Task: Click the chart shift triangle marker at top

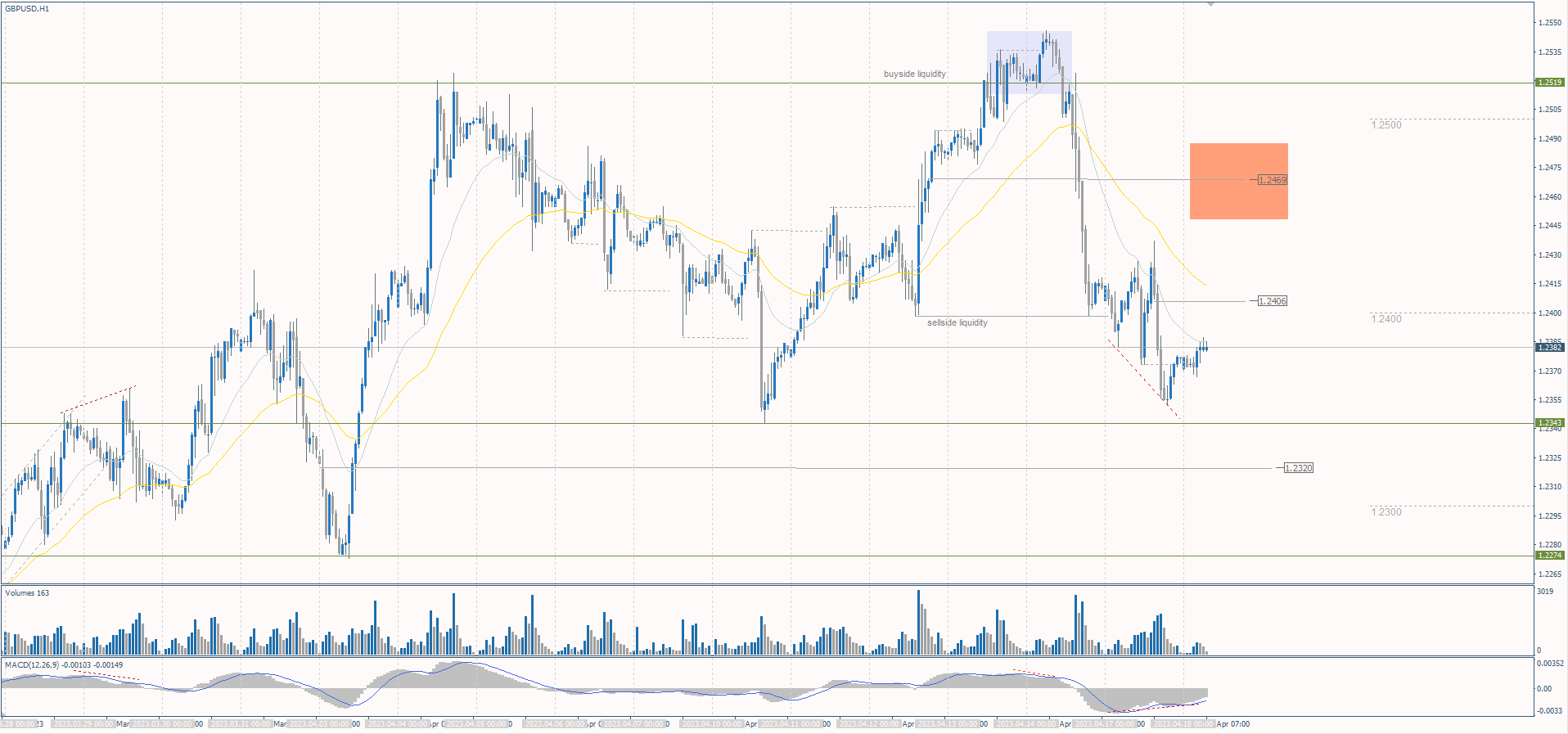Action: [x=1210, y=5]
